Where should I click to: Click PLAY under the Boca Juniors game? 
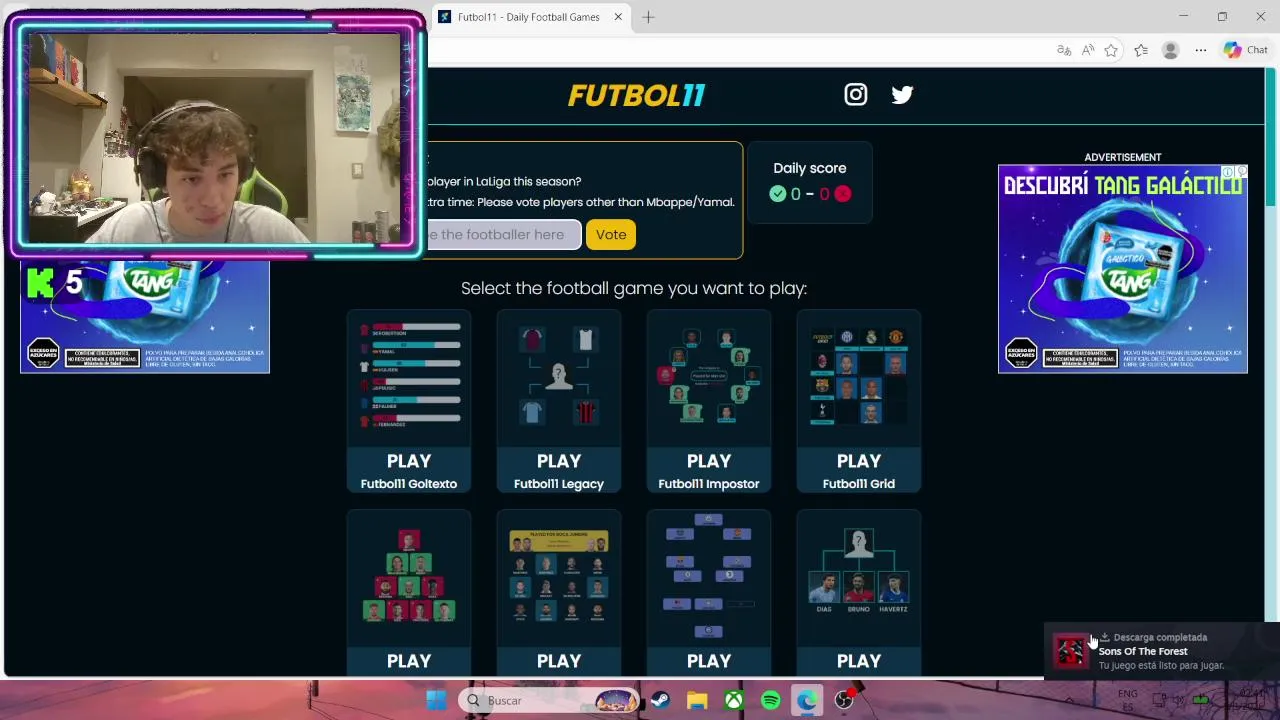tap(559, 661)
